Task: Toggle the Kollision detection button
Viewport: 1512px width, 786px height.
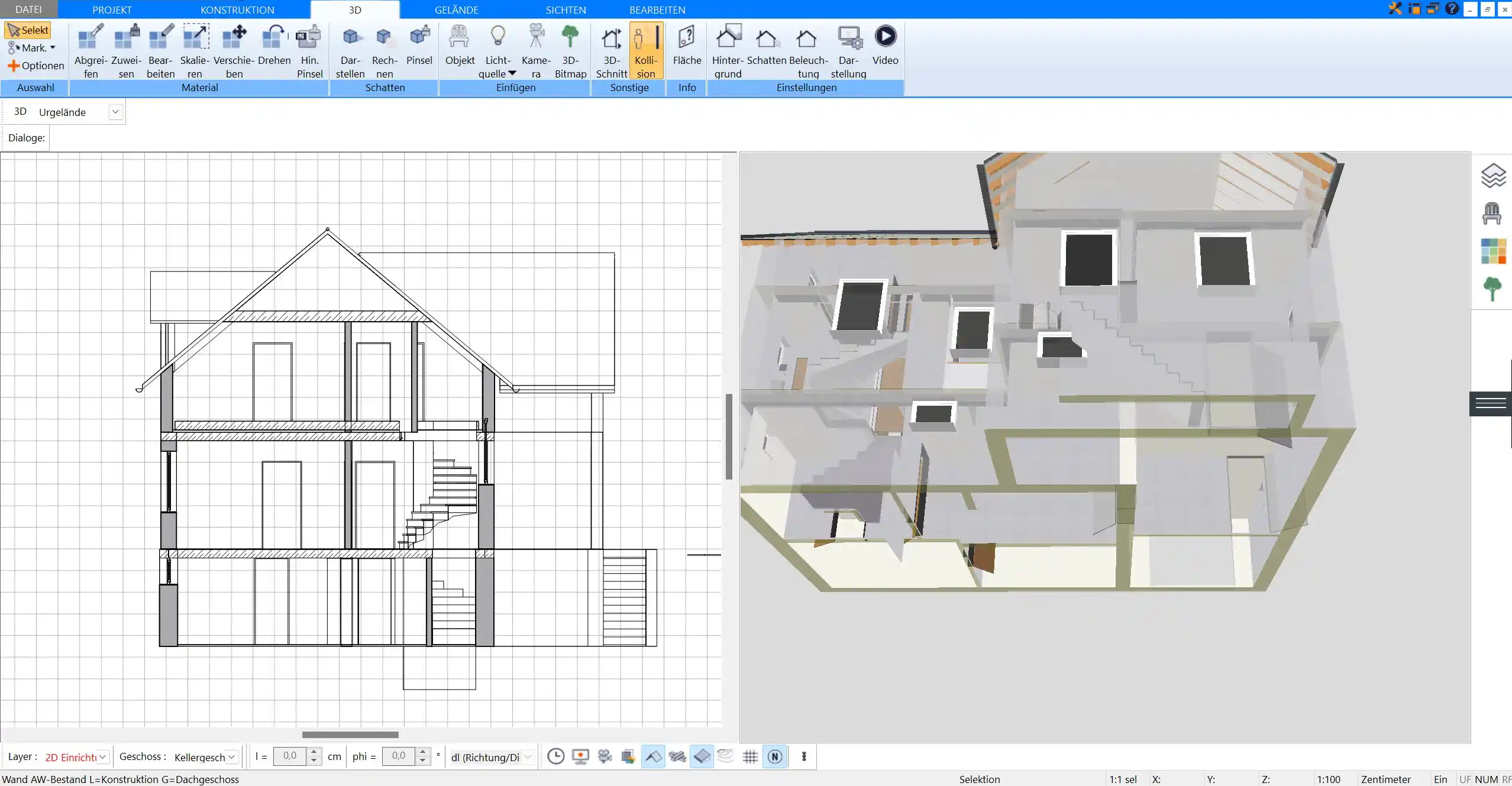Action: click(x=646, y=51)
